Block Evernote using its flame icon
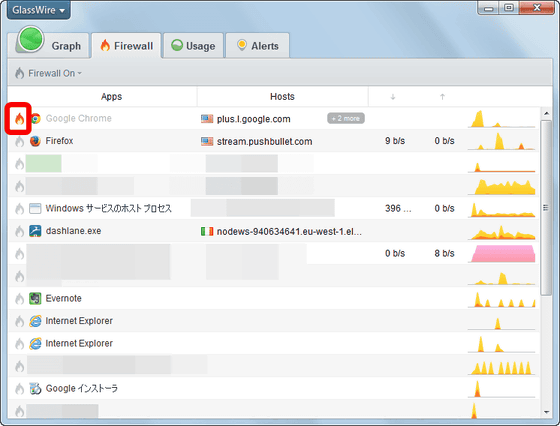560x426 pixels. pos(19,299)
